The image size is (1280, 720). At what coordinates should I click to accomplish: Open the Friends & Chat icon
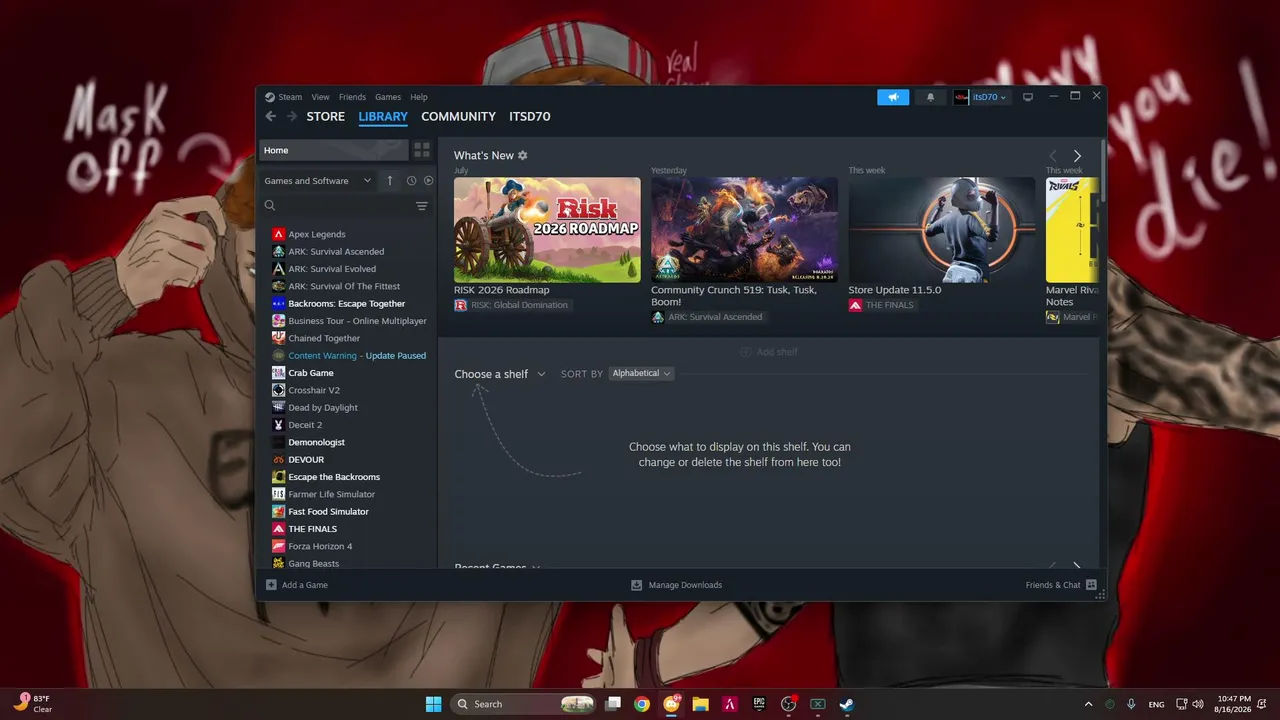click(1091, 585)
